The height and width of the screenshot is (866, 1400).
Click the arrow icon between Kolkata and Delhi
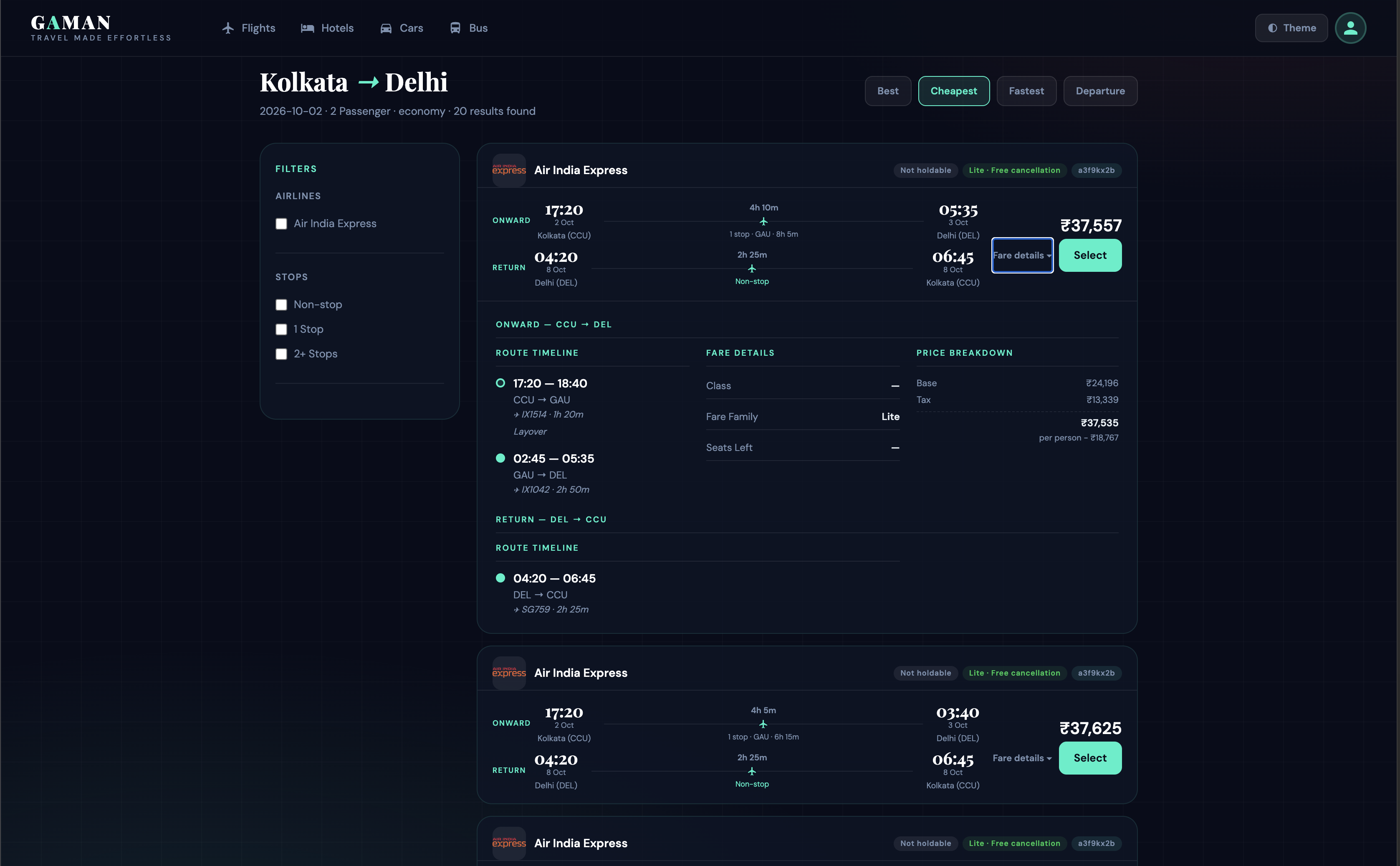(368, 83)
